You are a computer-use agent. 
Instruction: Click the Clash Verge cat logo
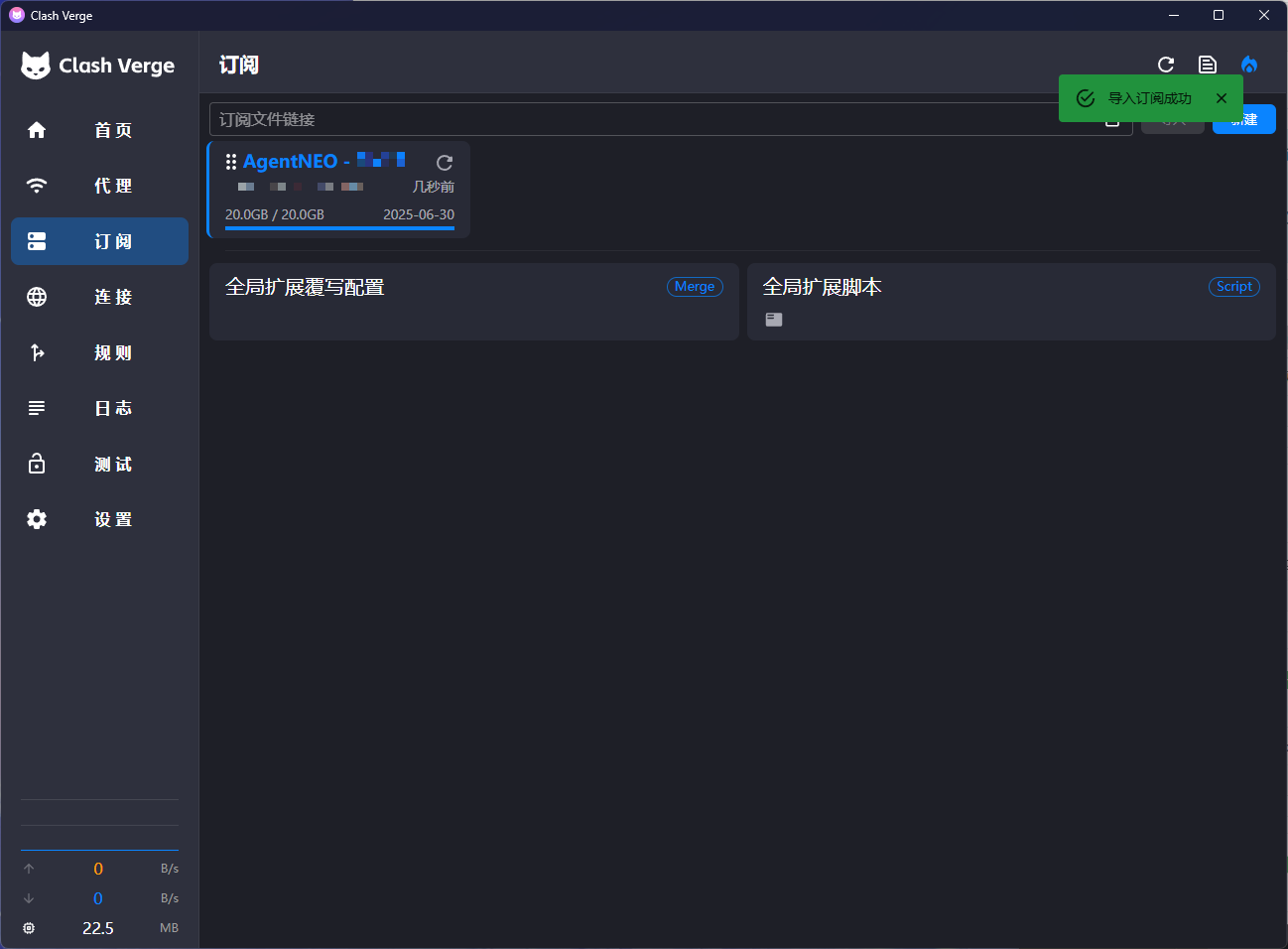point(36,66)
